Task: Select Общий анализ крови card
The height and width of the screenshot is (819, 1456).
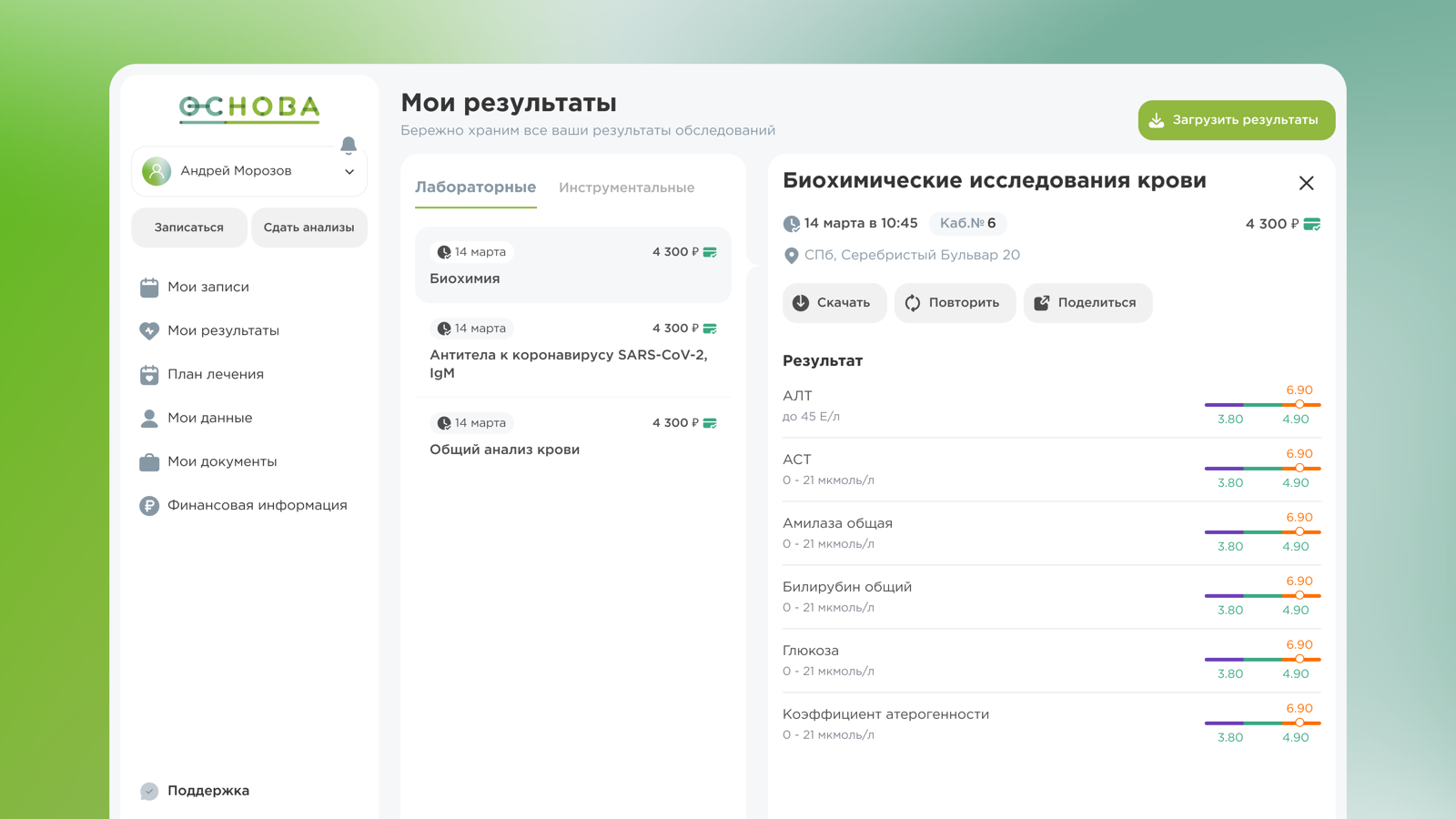Action: (573, 436)
